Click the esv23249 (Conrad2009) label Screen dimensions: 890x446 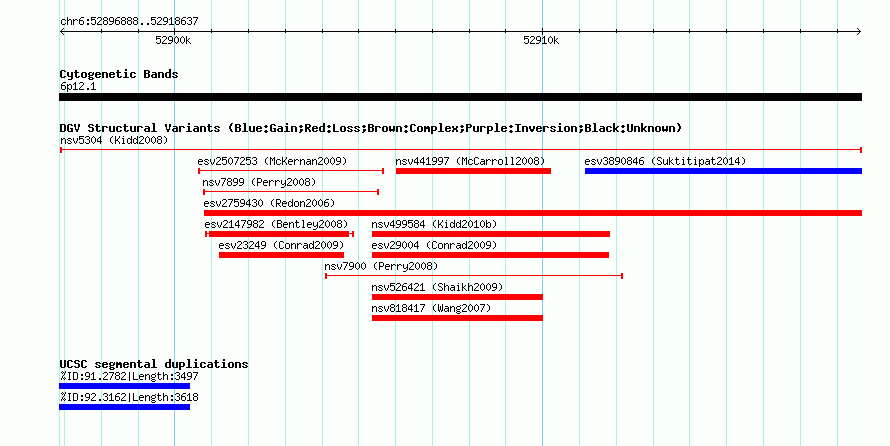tap(281, 245)
